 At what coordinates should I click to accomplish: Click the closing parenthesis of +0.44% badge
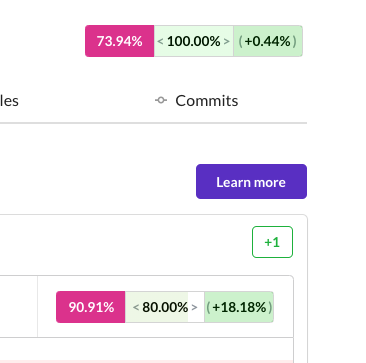click(x=294, y=42)
